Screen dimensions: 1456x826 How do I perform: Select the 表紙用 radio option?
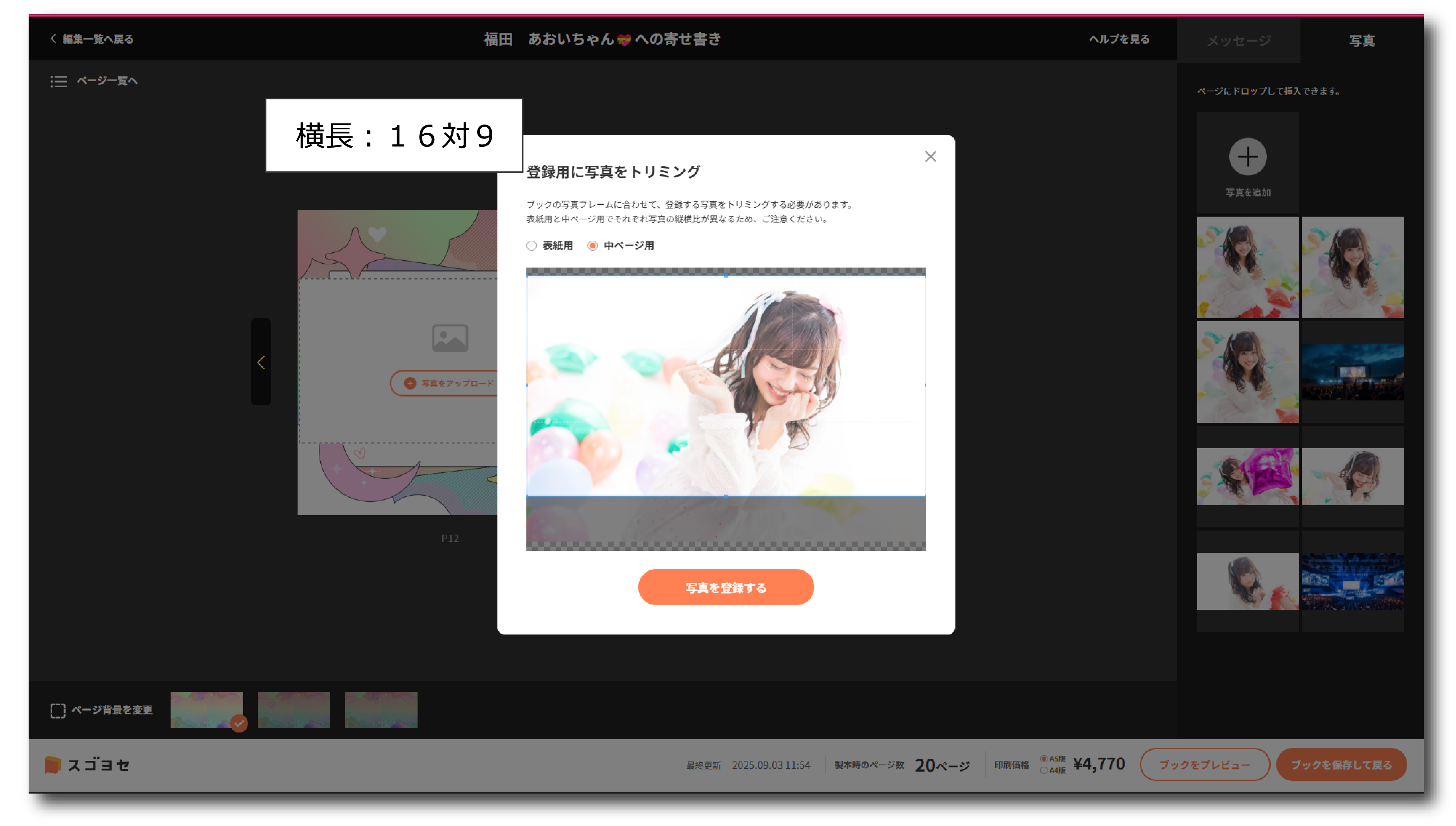[532, 246]
